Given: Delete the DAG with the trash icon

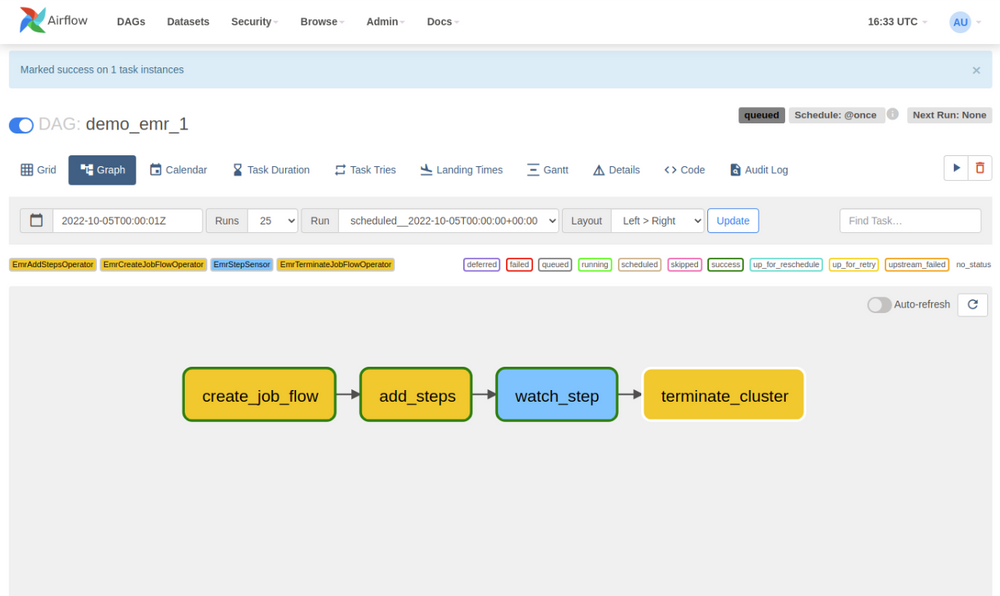Looking at the screenshot, I should pos(981,169).
